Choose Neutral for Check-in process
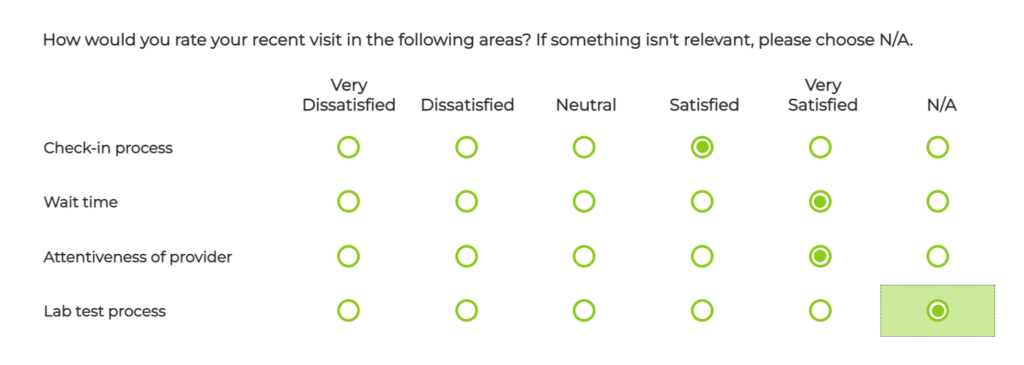The width and height of the screenshot is (1024, 365). (x=584, y=148)
